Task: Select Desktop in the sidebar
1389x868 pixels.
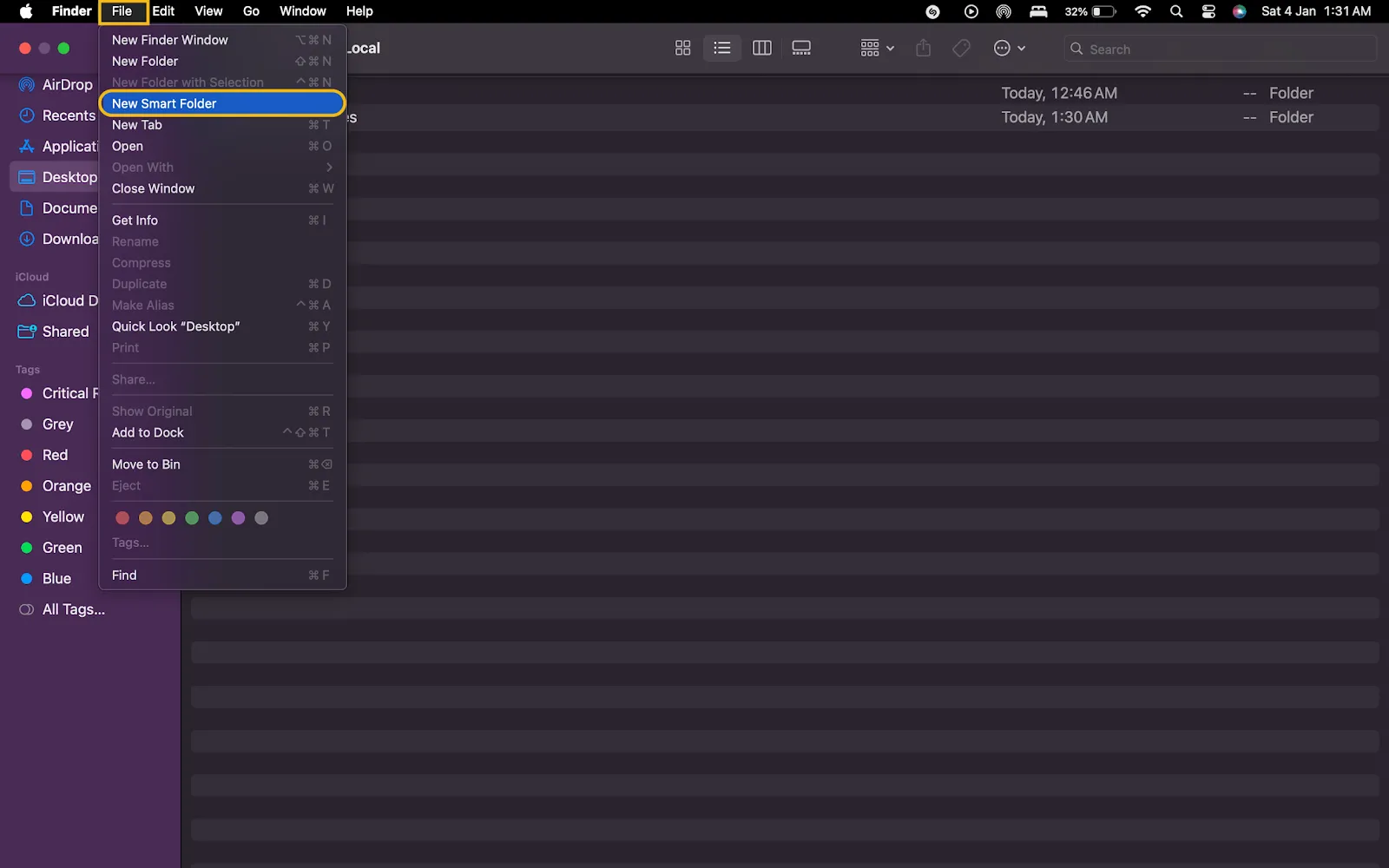Action: click(54, 177)
